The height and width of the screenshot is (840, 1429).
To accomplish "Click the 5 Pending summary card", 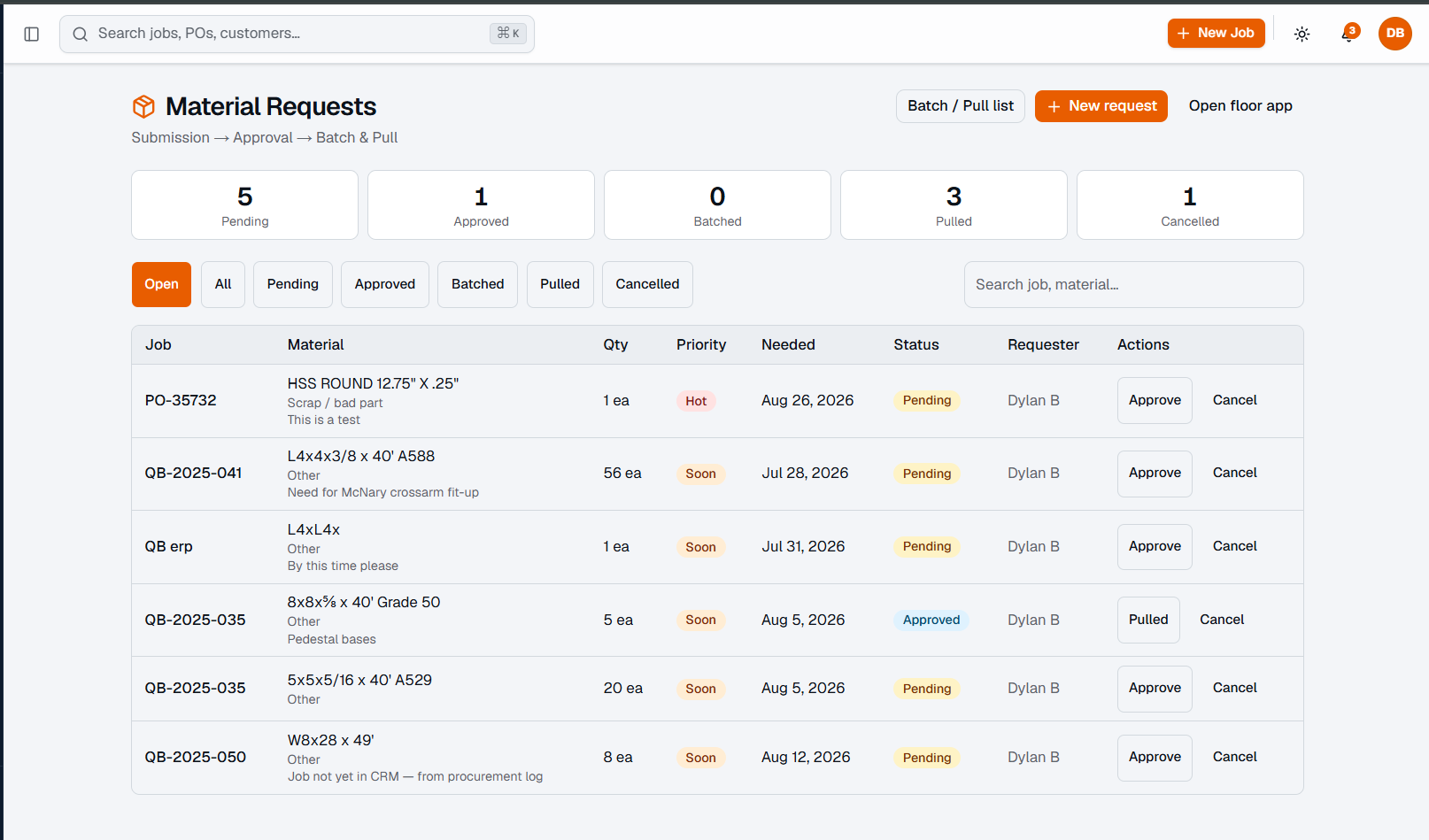I will tap(244, 204).
